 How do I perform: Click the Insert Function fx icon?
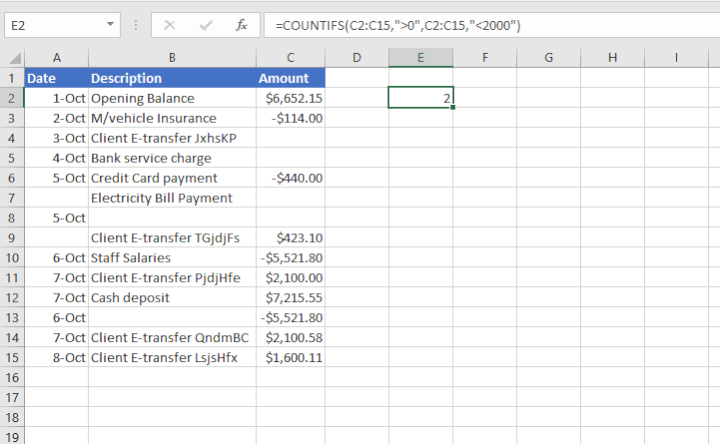pos(241,25)
